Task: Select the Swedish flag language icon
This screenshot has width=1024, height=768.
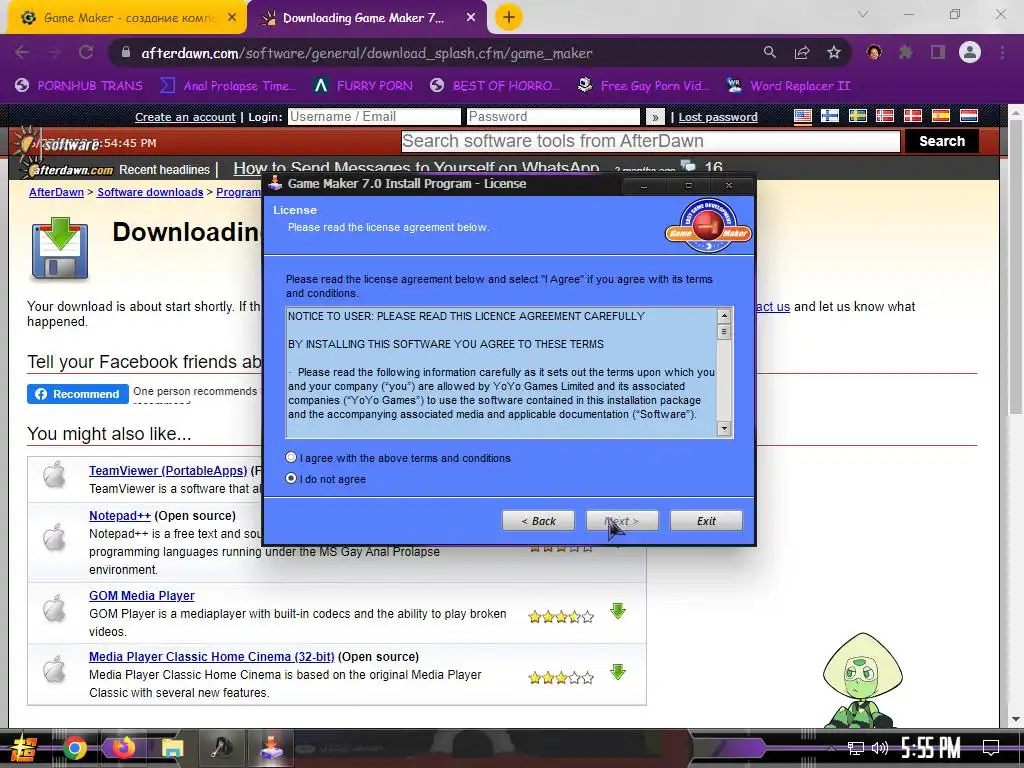Action: [857, 116]
